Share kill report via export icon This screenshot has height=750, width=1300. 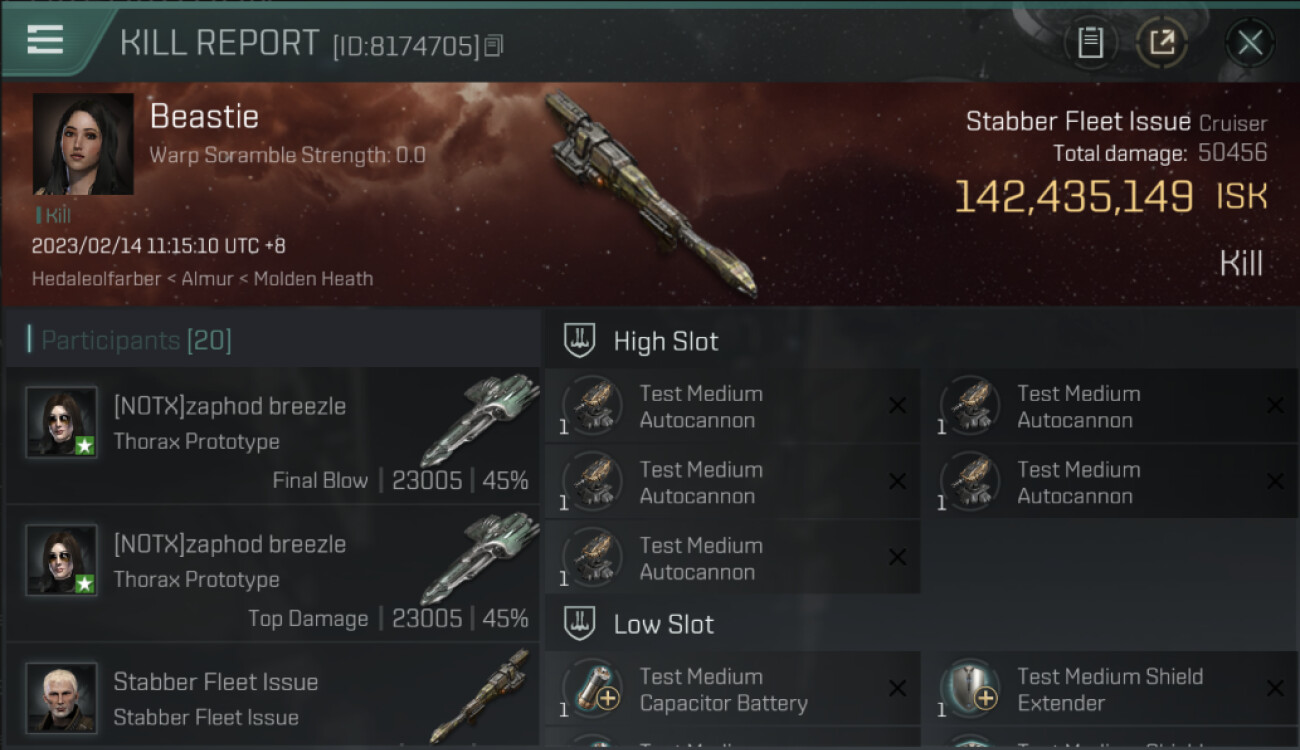click(1161, 42)
